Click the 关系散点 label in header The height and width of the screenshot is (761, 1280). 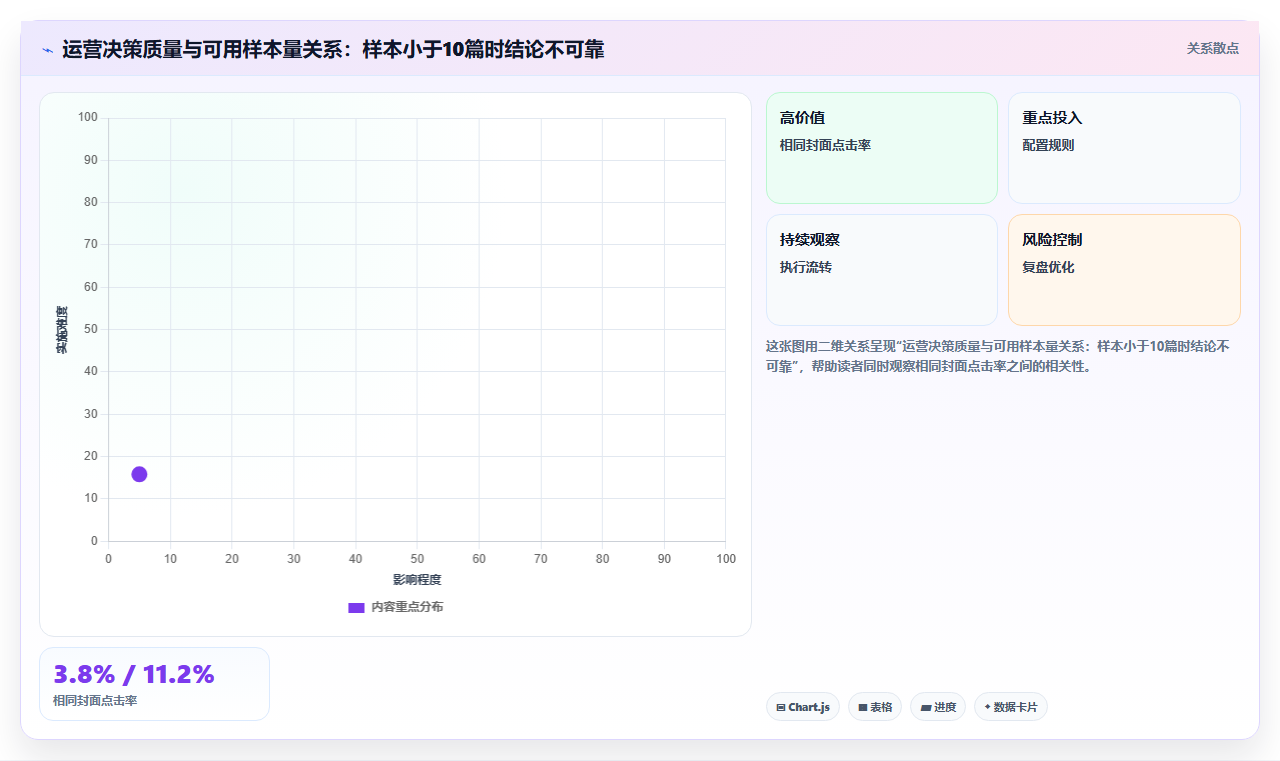[x=1212, y=48]
